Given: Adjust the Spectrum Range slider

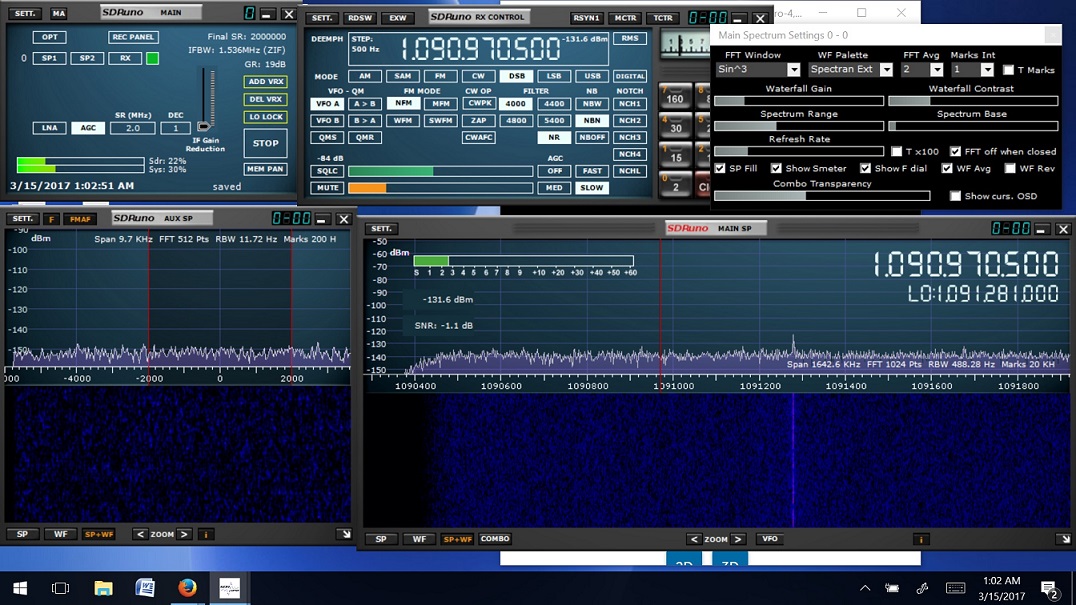Looking at the screenshot, I should [799, 126].
